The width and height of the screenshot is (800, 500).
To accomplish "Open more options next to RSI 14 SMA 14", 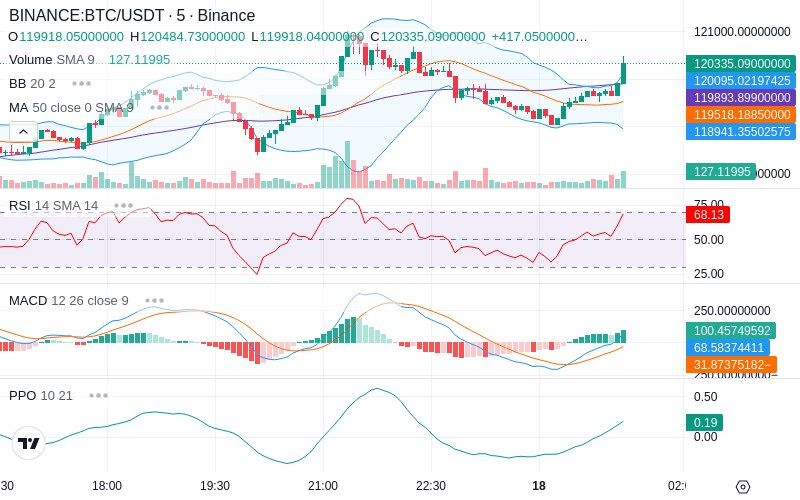I will tap(123, 206).
